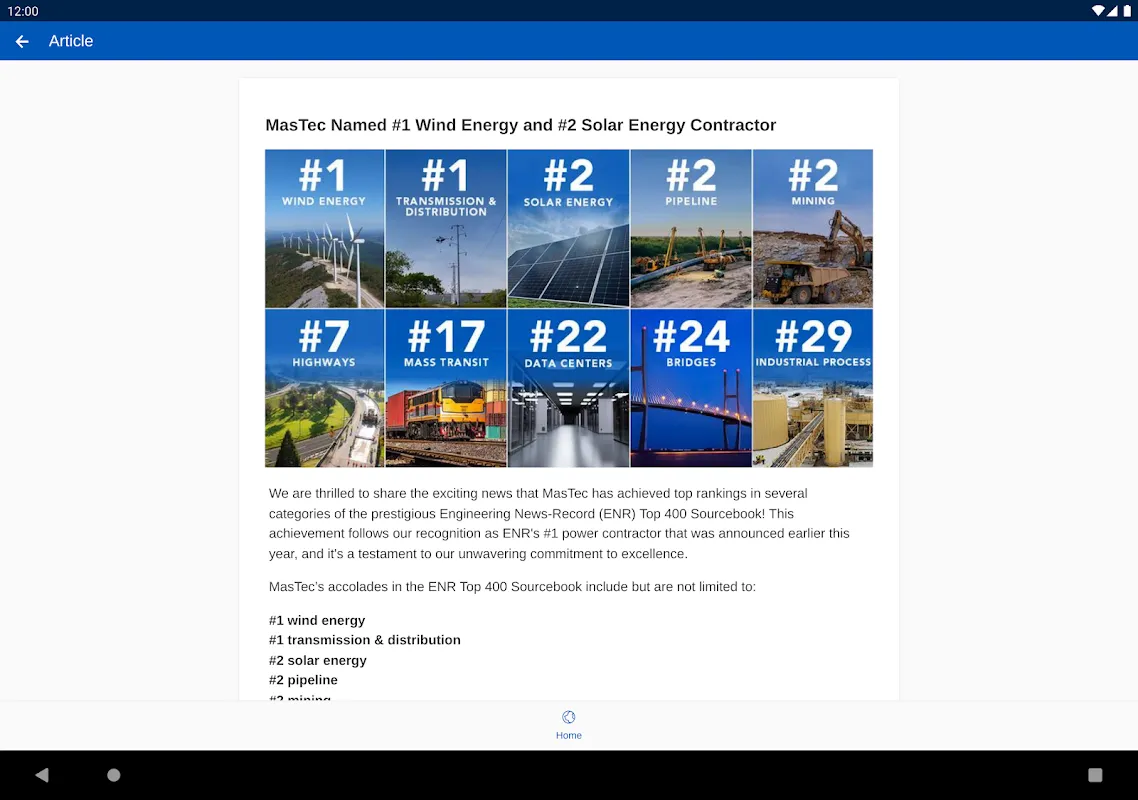Select the line "MasTec's accolades in the ENR"

click(x=512, y=587)
